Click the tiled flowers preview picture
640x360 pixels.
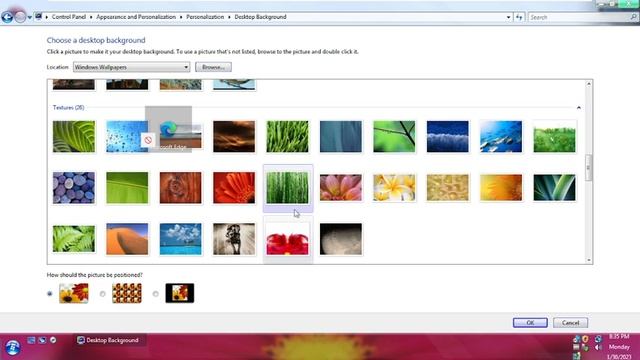pos(127,293)
